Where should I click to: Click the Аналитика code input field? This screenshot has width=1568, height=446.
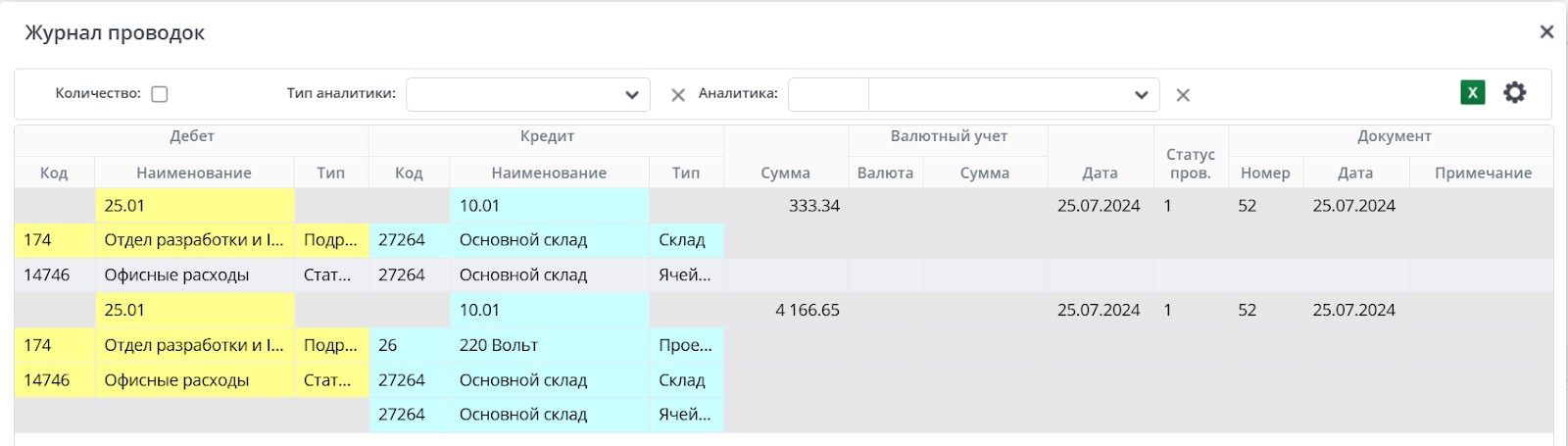(828, 95)
